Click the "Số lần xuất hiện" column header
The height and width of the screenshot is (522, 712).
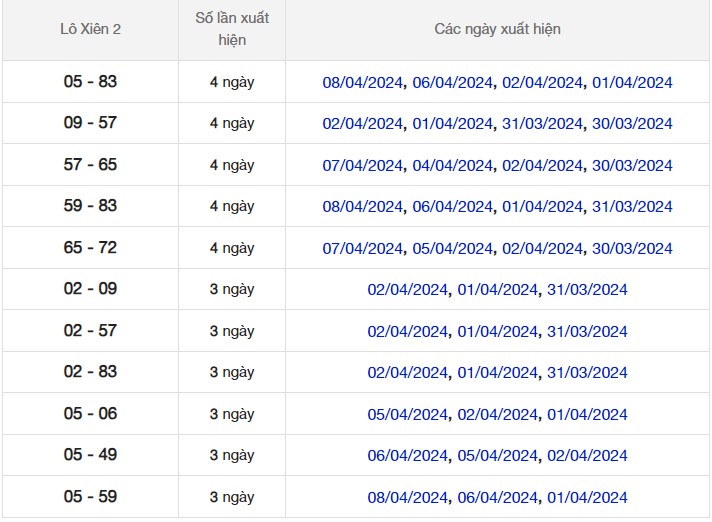click(231, 29)
